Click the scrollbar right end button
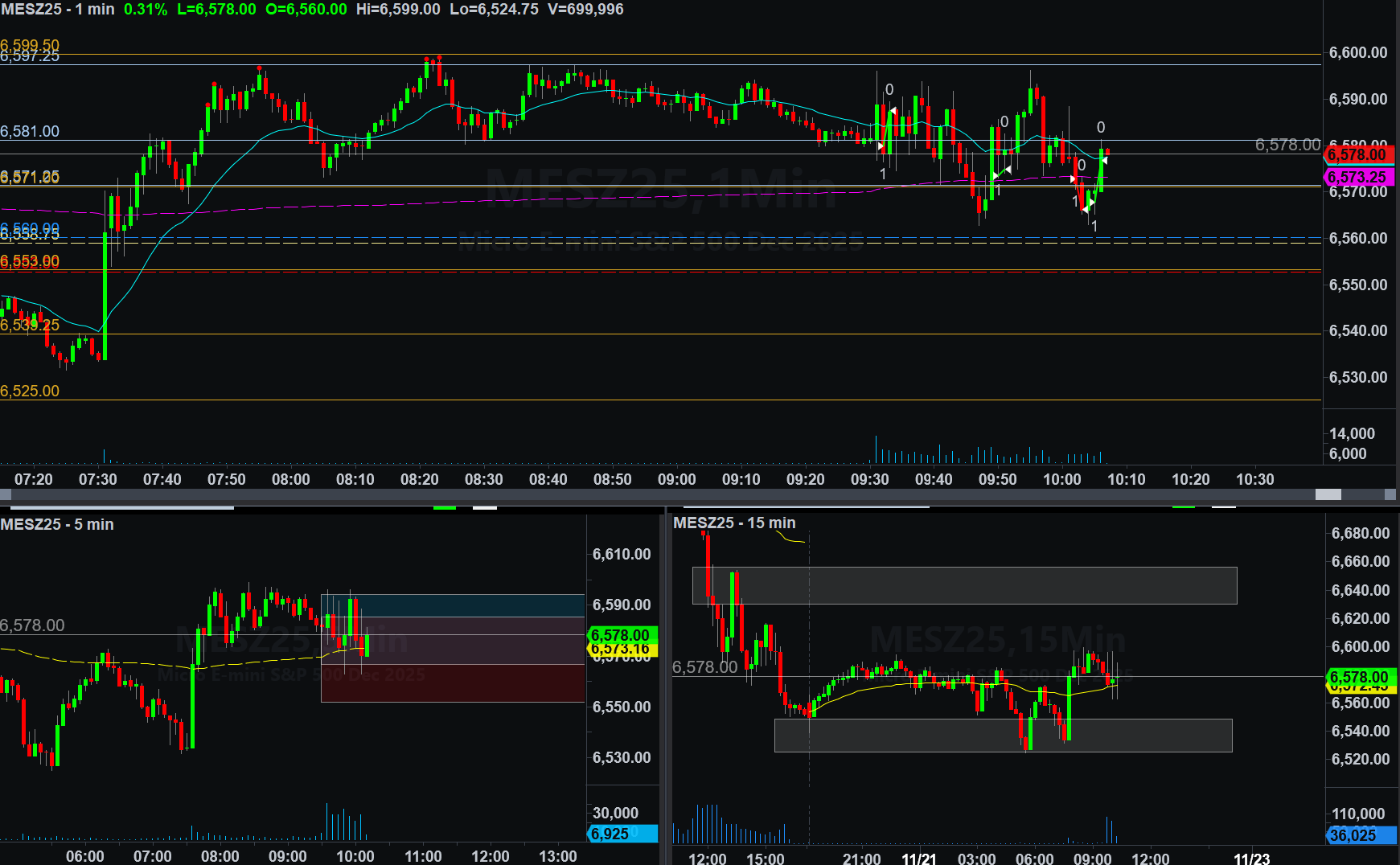Screen dimensions: 1400x865 click(x=1390, y=494)
